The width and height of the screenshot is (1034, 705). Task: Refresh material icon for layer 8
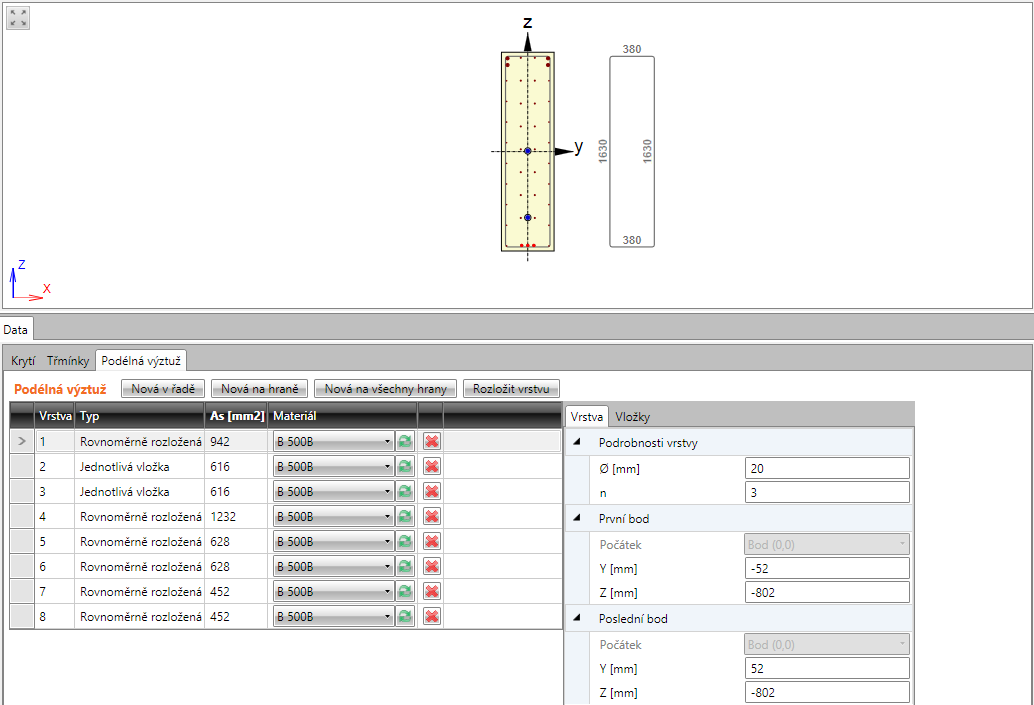click(x=405, y=617)
